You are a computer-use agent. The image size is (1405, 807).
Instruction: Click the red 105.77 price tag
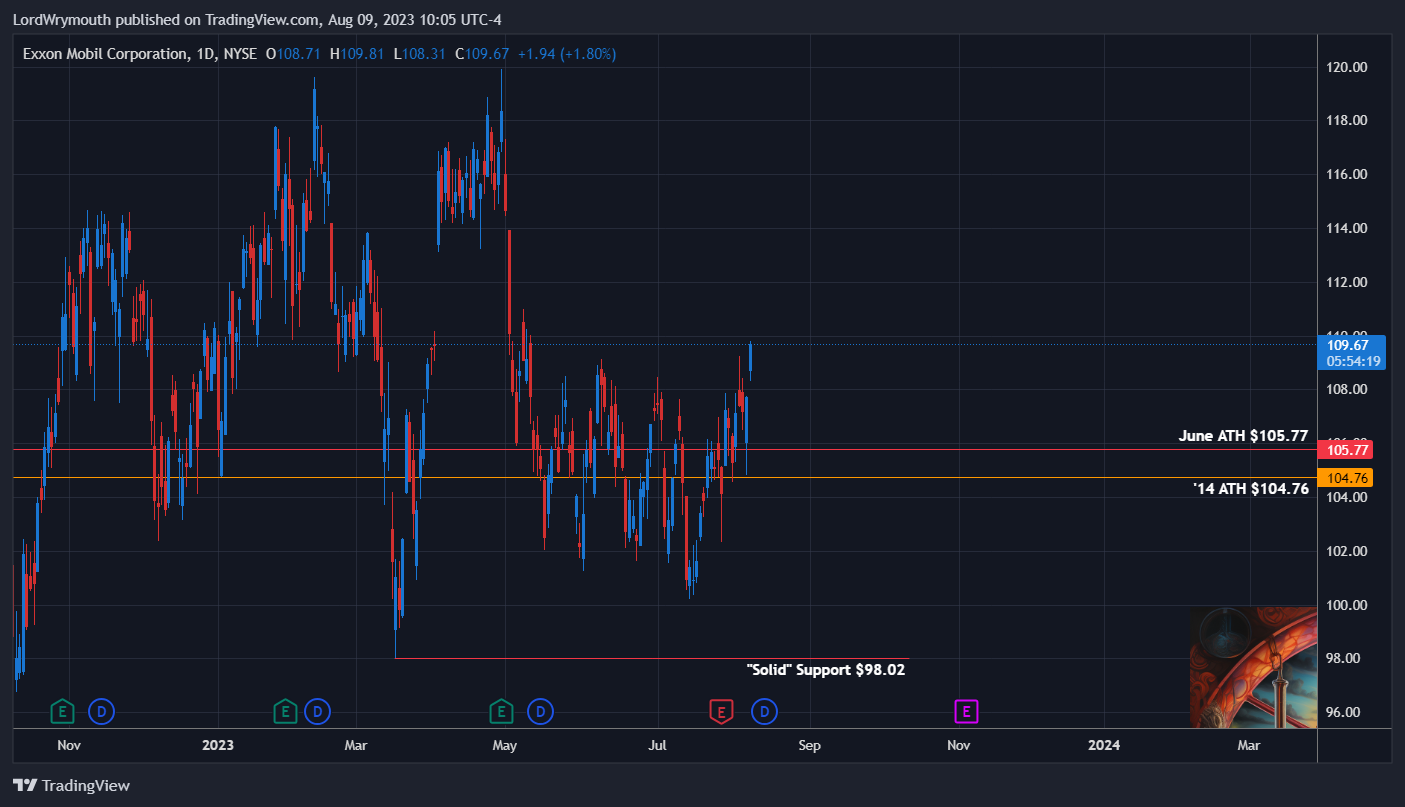click(1345, 450)
